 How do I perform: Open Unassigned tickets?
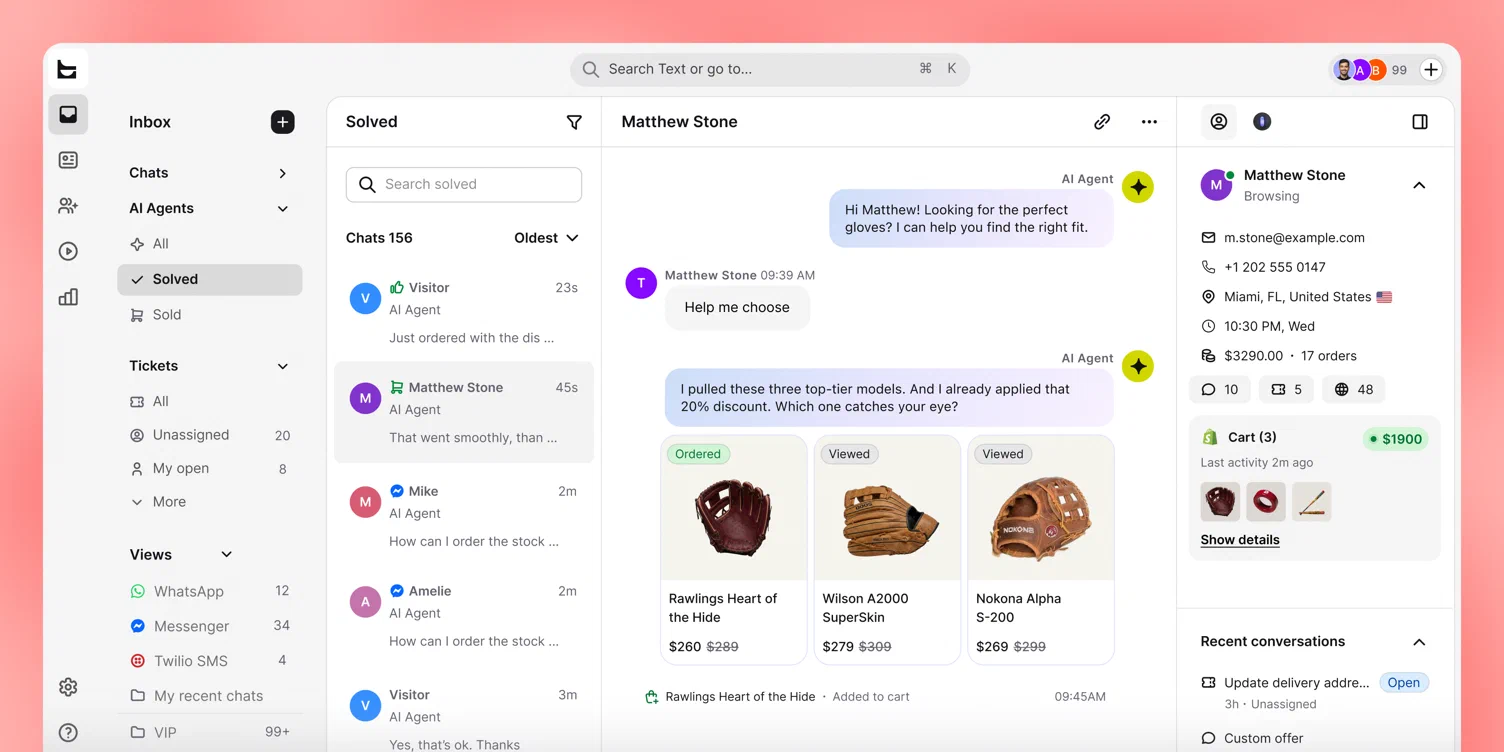[210, 435]
